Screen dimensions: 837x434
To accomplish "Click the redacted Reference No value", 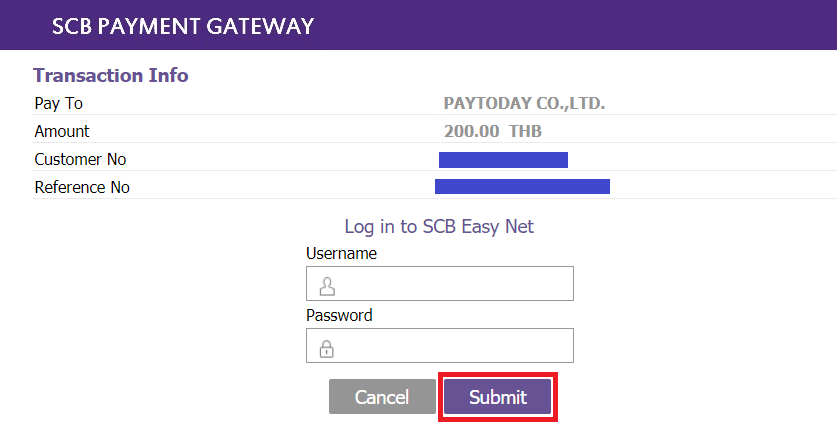I will (522, 186).
